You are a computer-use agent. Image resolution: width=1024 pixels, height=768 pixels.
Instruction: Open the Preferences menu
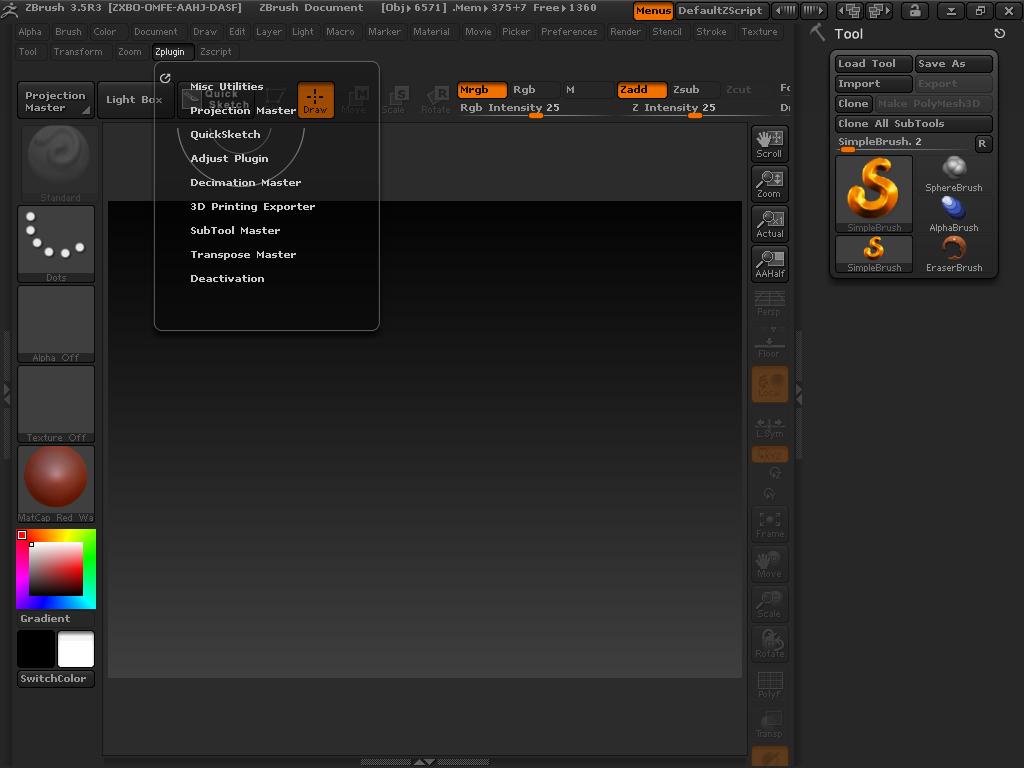coord(569,31)
